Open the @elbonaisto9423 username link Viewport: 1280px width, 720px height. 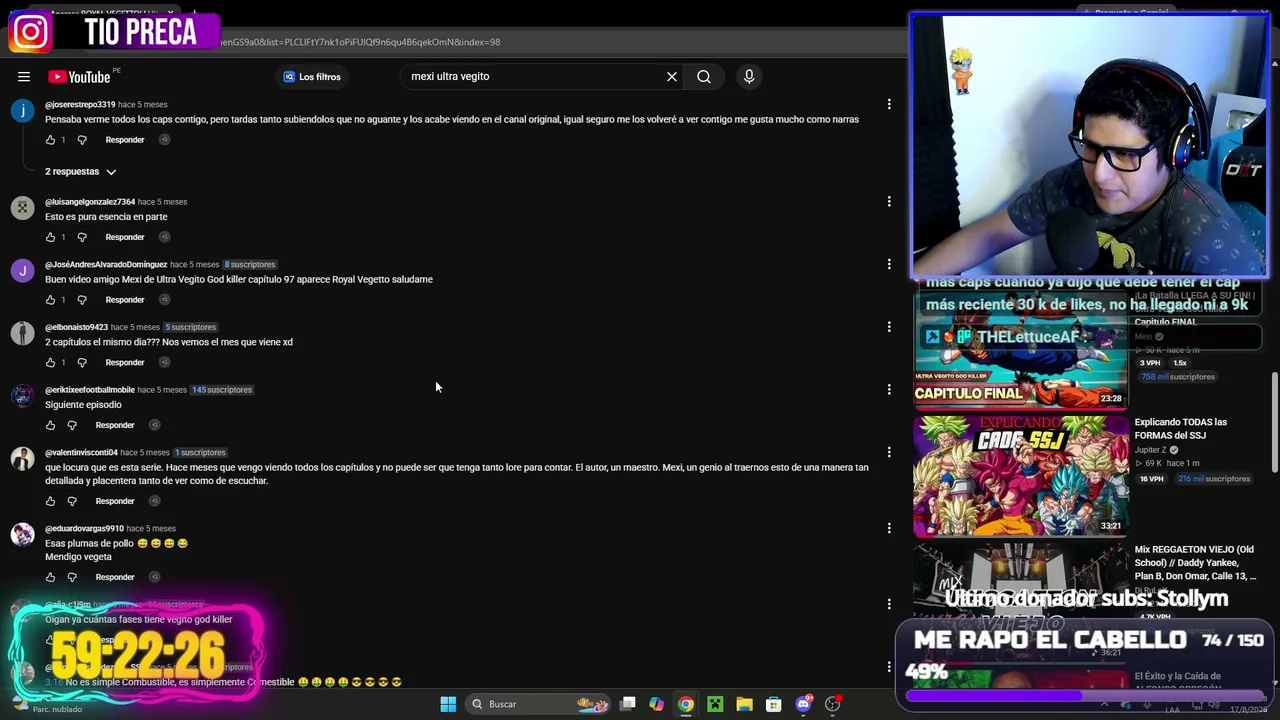tap(76, 327)
